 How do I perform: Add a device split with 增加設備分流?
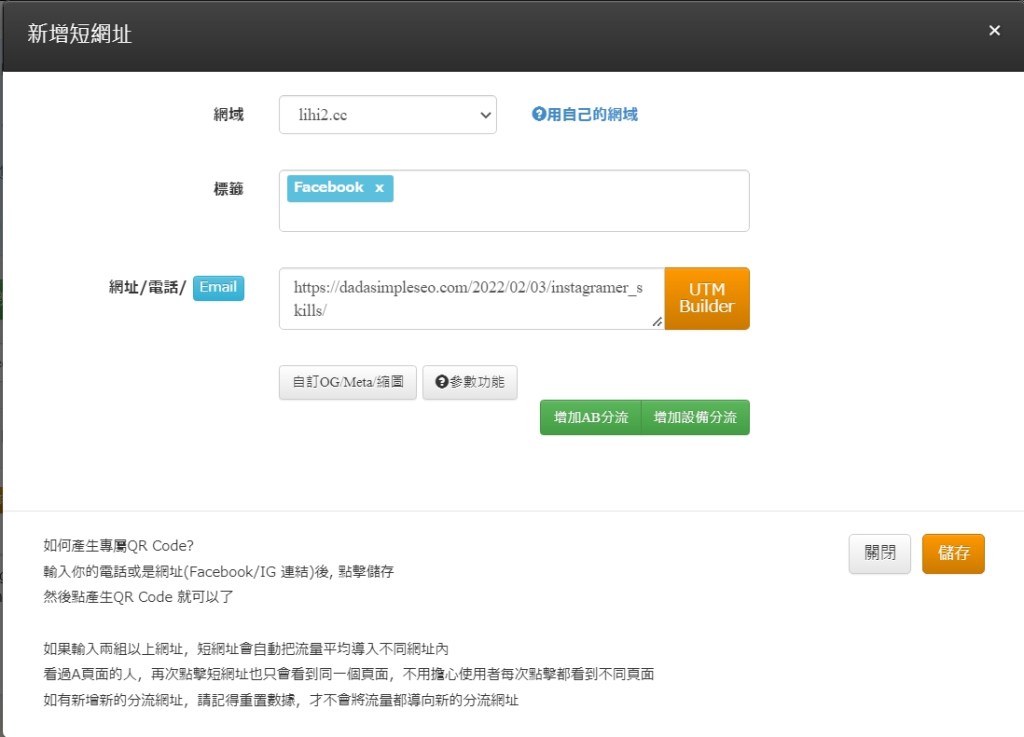(x=695, y=418)
